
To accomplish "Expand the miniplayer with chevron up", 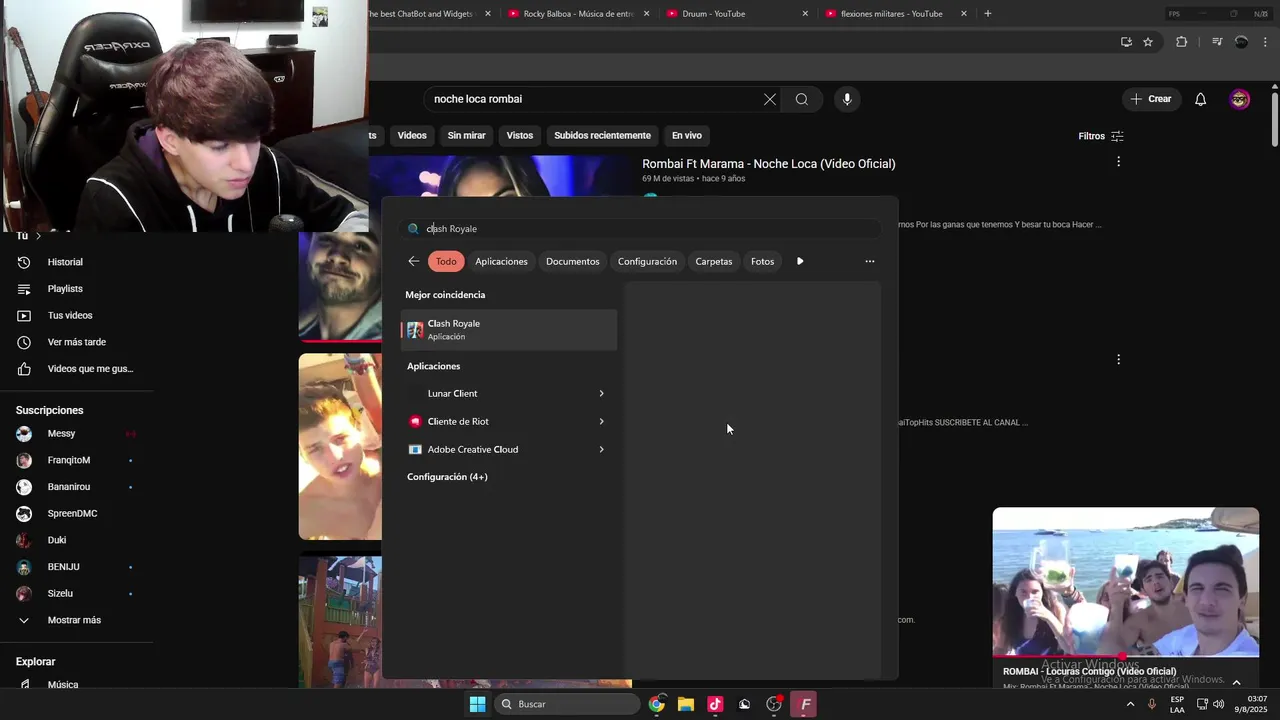I will (x=1237, y=683).
